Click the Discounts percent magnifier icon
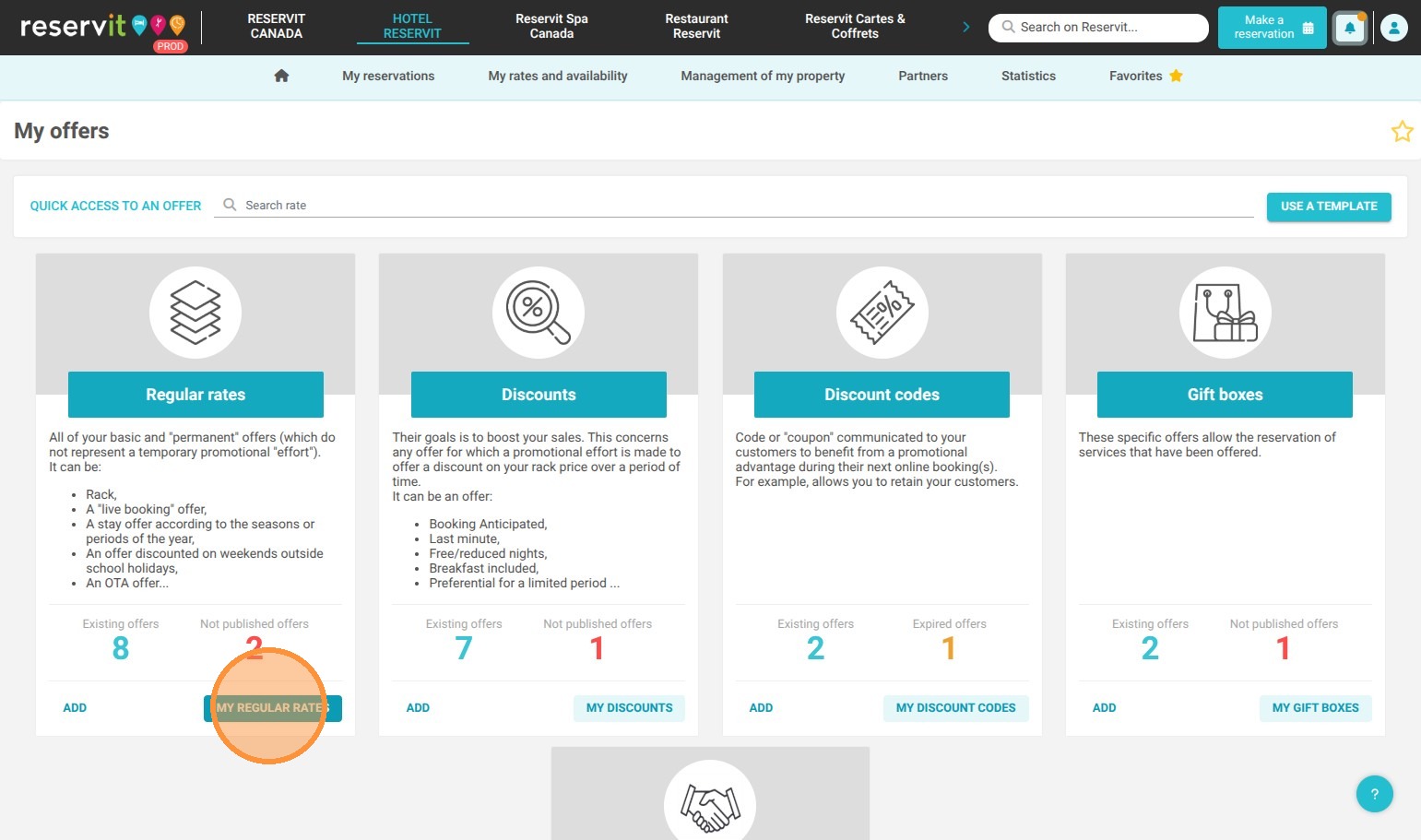The image size is (1421, 840). pyautogui.click(x=539, y=313)
